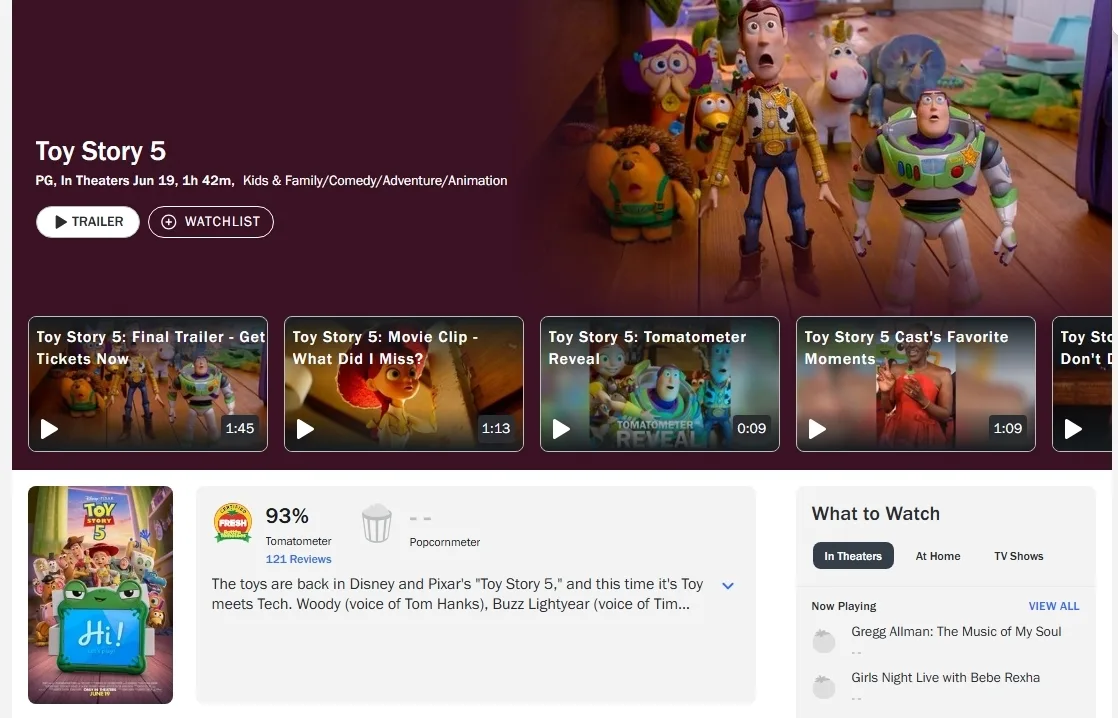Play the Final Trailer - Get Tickets Now video

(x=148, y=384)
